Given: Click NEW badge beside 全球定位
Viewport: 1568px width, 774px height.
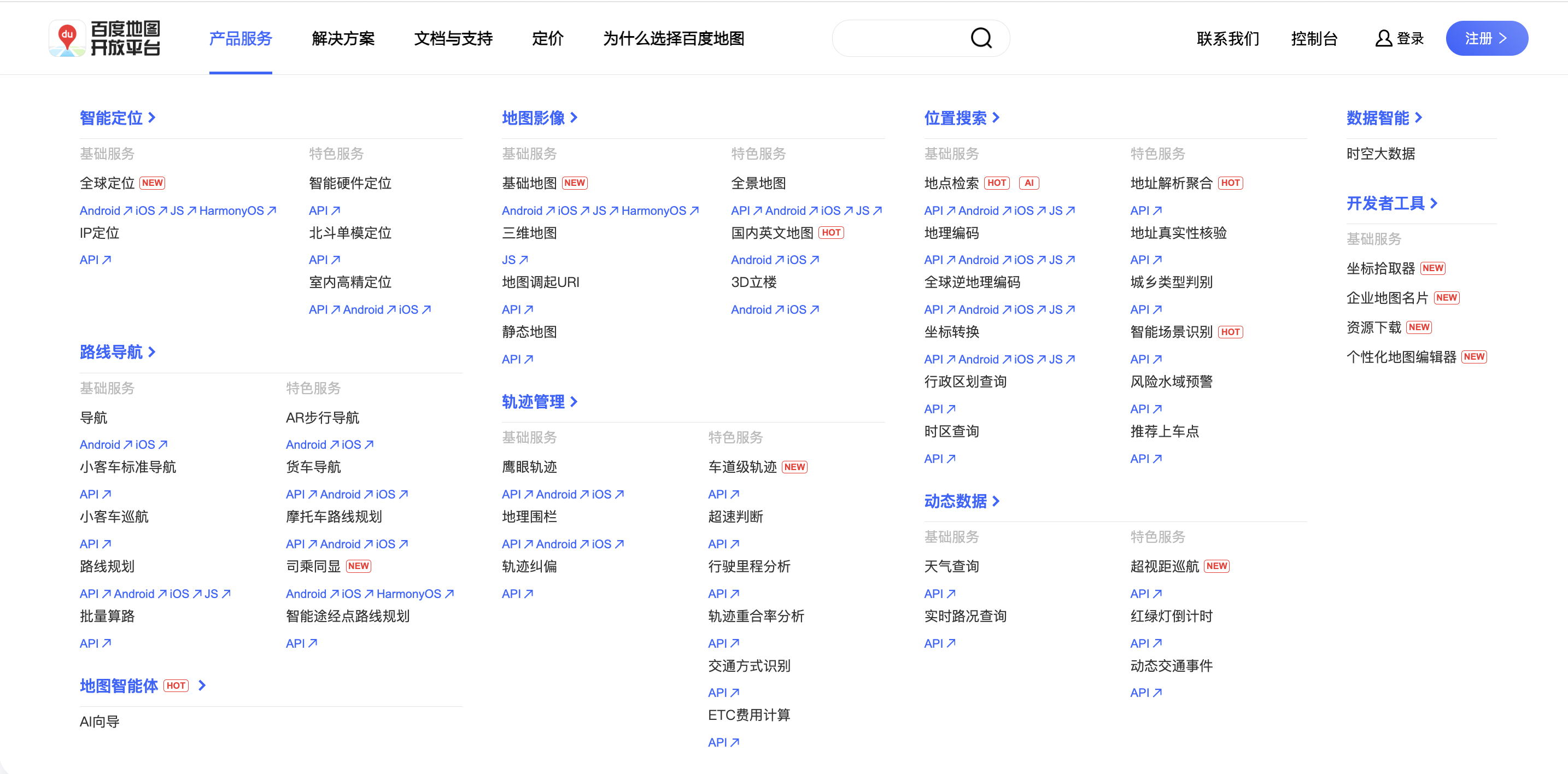Looking at the screenshot, I should [152, 183].
